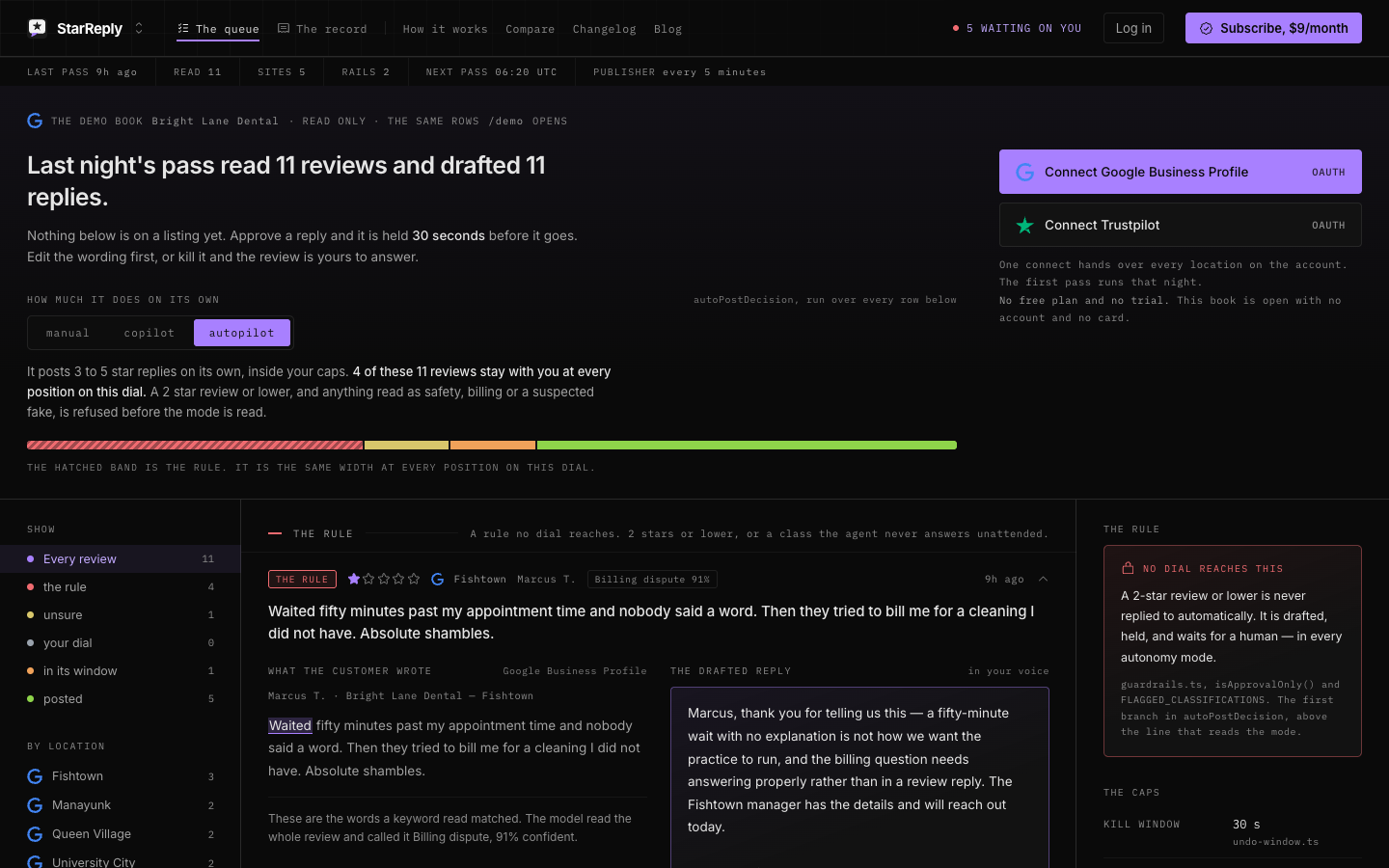This screenshot has width=1389, height=868.
Task: Click the Trustpilot star icon
Action: coord(1025,225)
